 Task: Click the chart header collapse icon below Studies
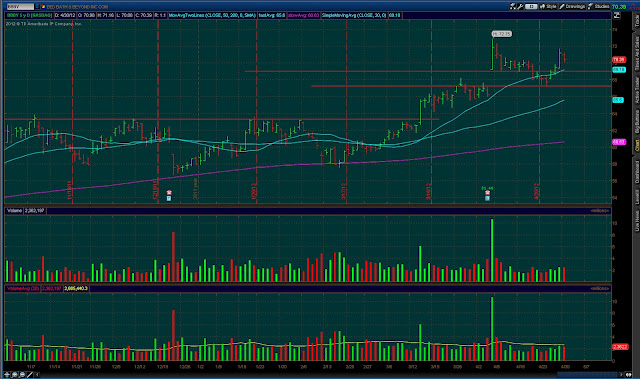pos(617,16)
